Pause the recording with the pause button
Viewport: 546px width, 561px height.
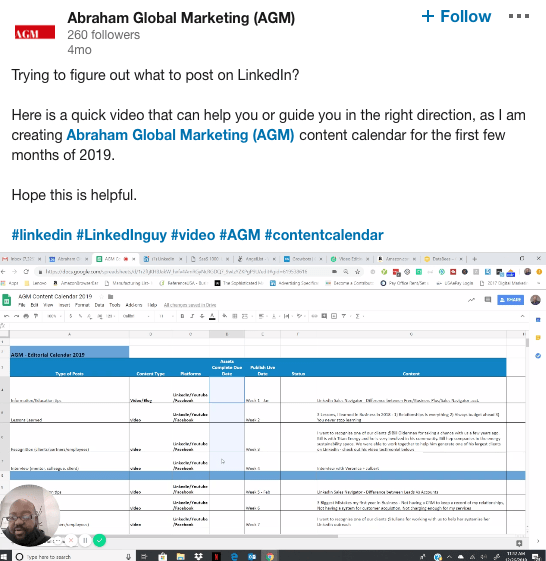pos(85,540)
